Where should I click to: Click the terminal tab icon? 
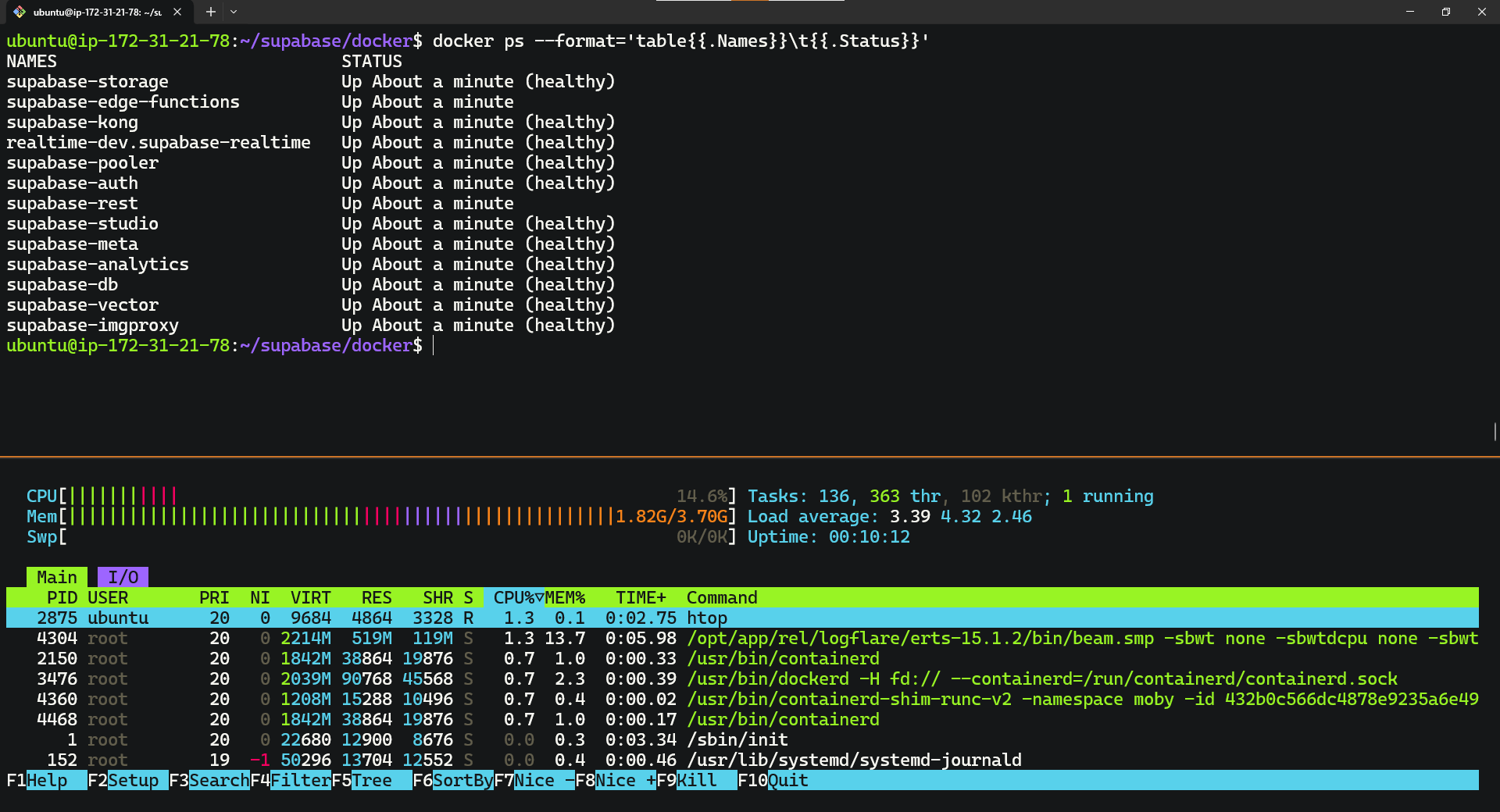20,12
